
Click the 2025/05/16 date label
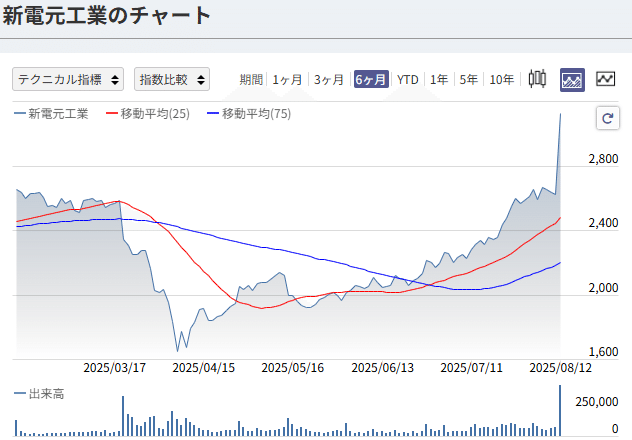tap(293, 367)
